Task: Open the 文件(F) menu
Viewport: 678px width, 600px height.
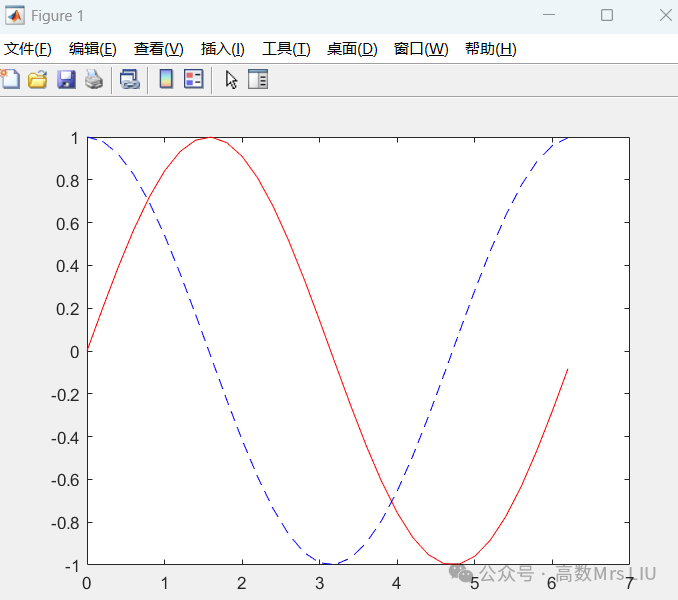Action: 28,49
